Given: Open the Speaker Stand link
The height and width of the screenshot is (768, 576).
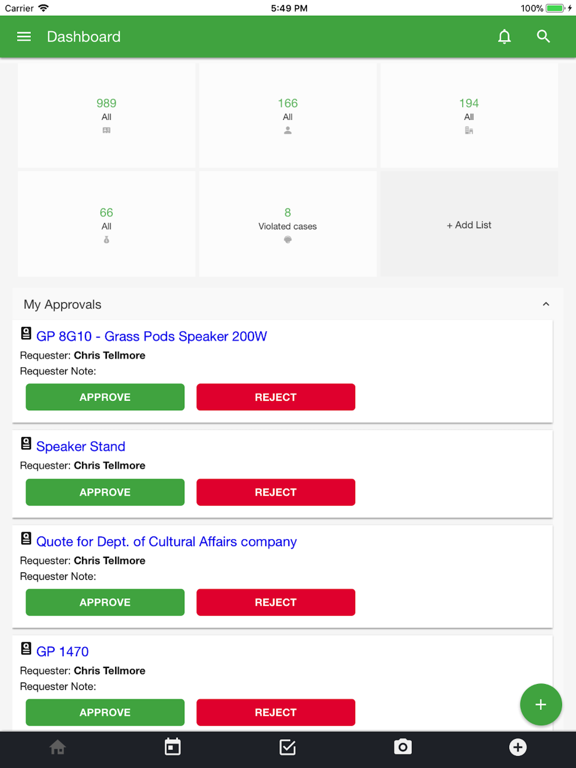Looking at the screenshot, I should (81, 446).
